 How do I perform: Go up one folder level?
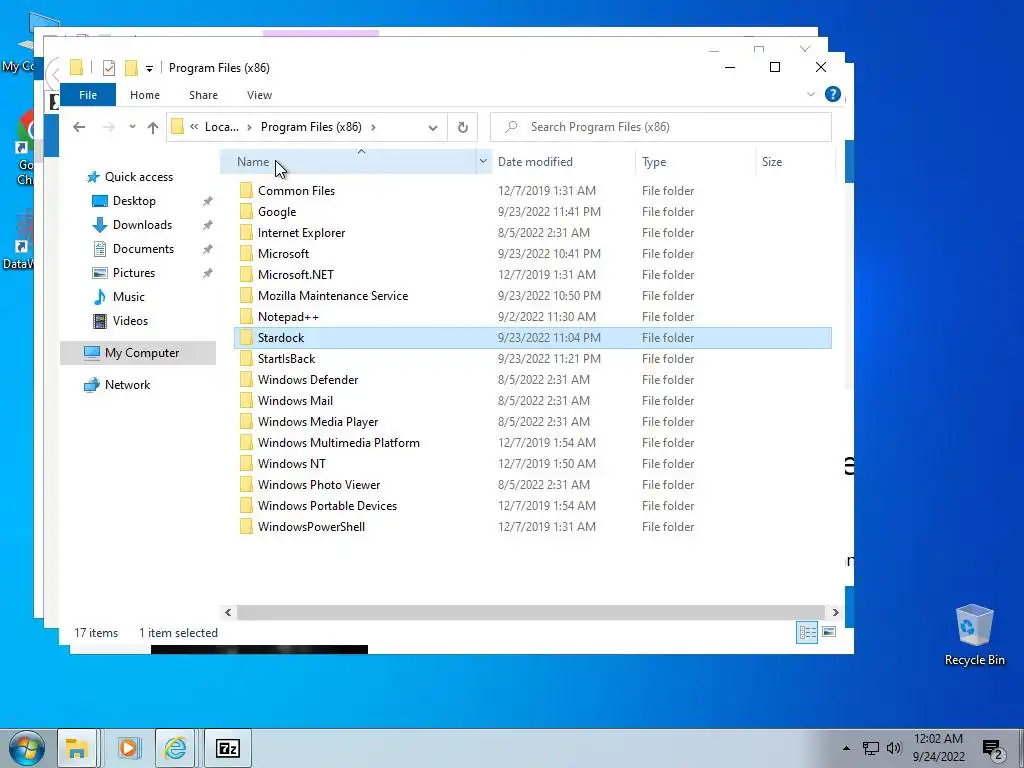[153, 127]
